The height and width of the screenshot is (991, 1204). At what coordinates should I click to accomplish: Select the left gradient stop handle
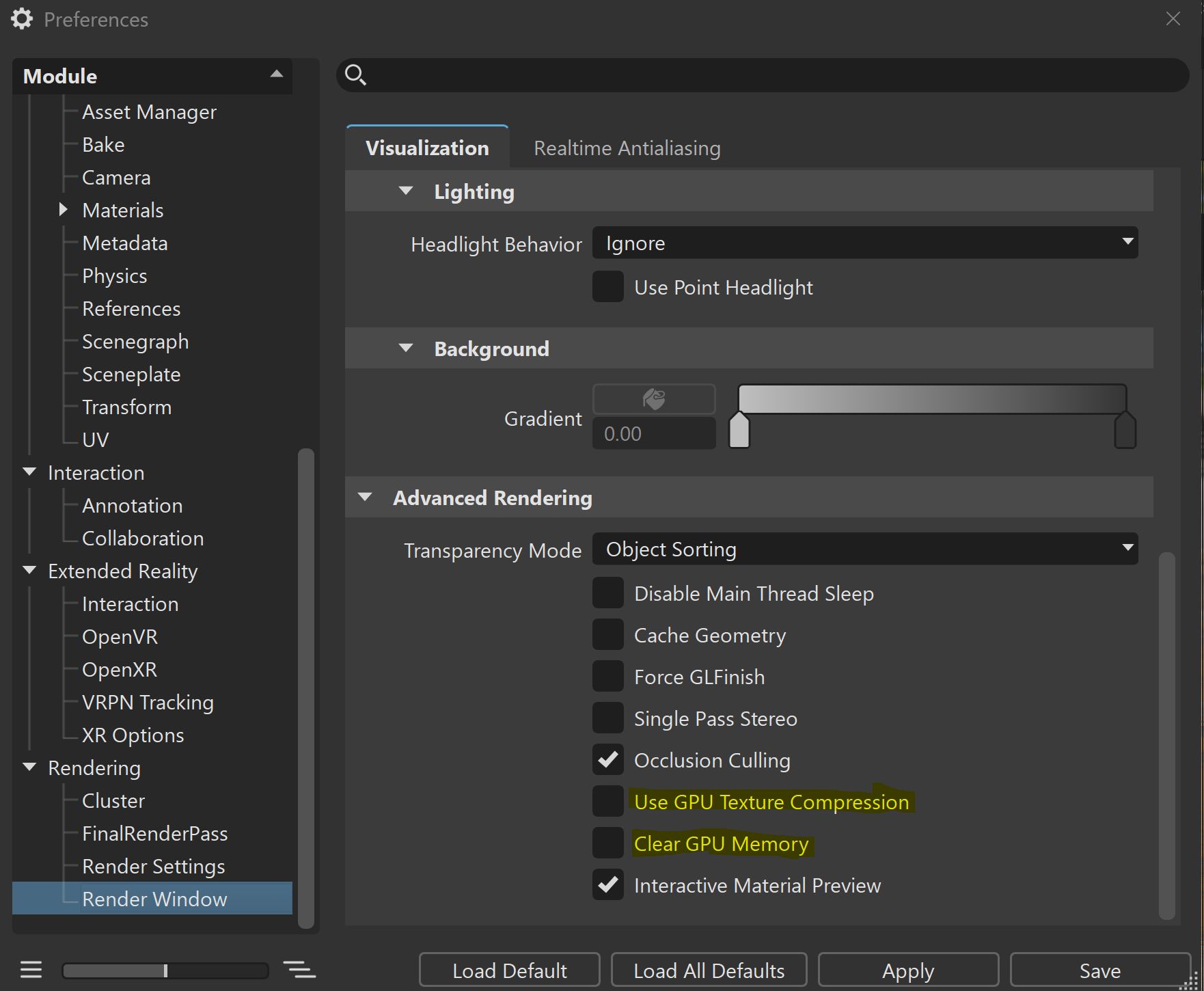tap(739, 430)
